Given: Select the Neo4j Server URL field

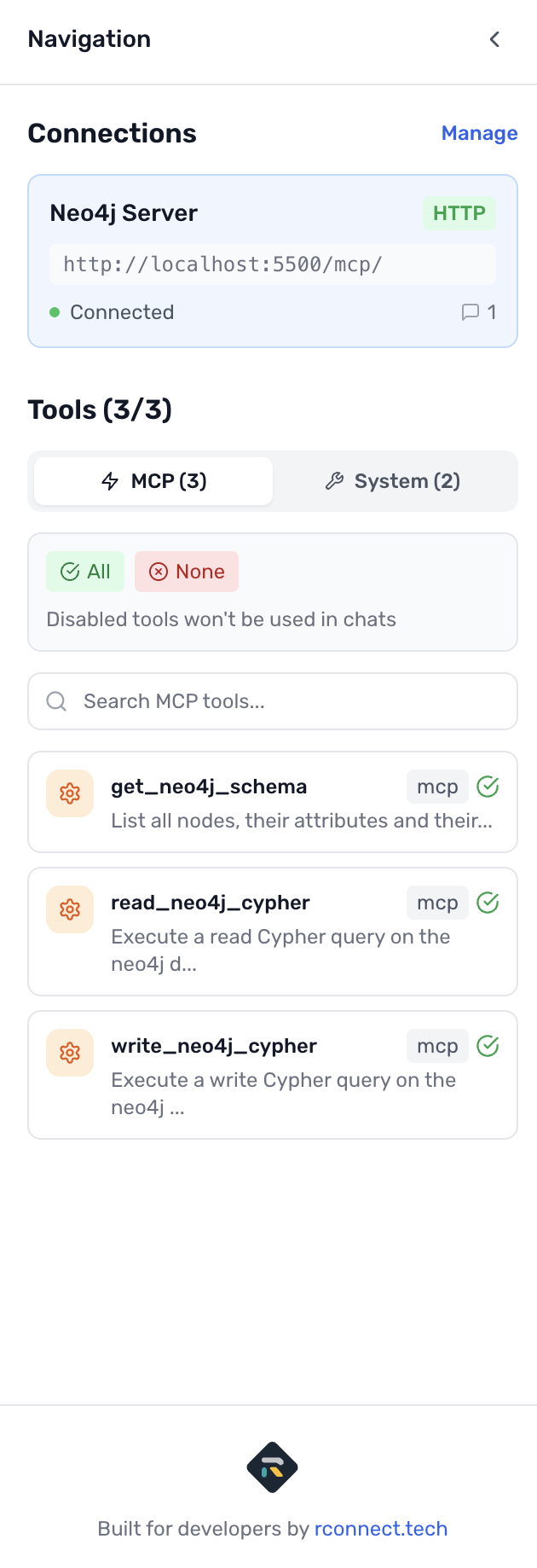Looking at the screenshot, I should pyautogui.click(x=273, y=264).
